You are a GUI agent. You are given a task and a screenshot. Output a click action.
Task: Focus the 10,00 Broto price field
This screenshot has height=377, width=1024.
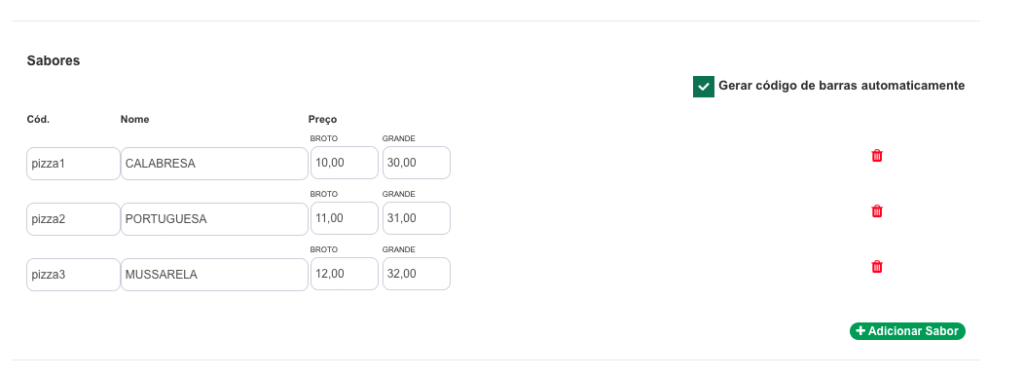[x=344, y=163]
